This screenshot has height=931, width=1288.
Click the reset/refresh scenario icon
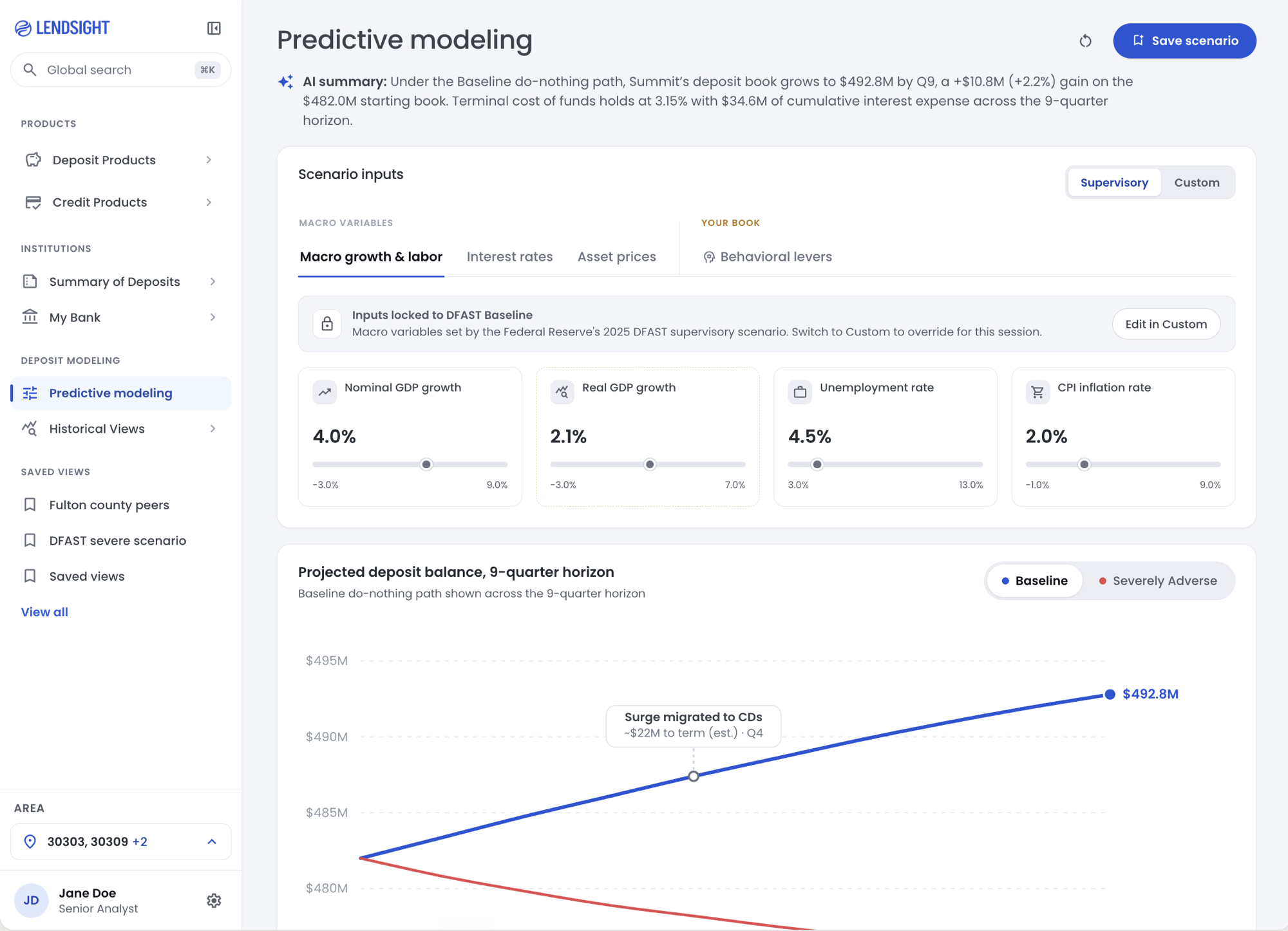coord(1085,41)
